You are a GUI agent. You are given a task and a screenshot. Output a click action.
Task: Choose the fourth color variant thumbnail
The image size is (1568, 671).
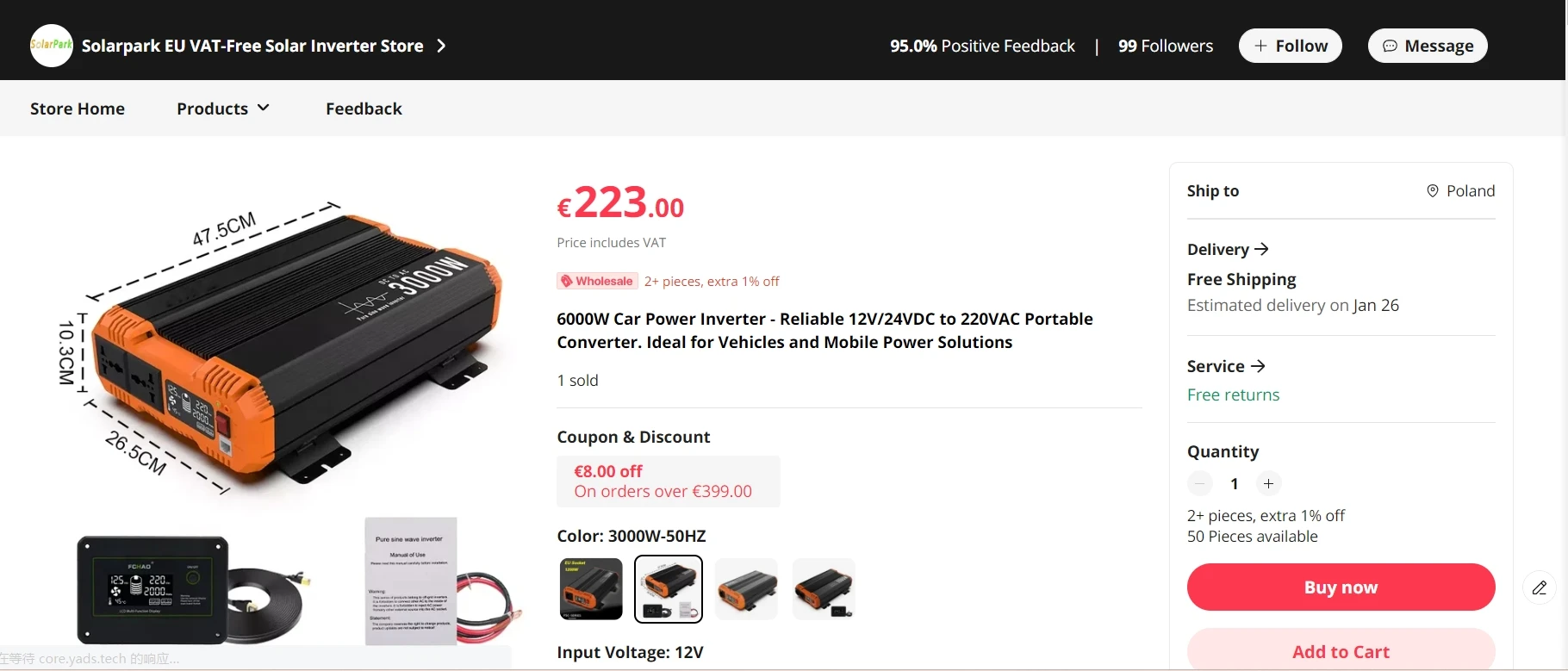pos(824,589)
